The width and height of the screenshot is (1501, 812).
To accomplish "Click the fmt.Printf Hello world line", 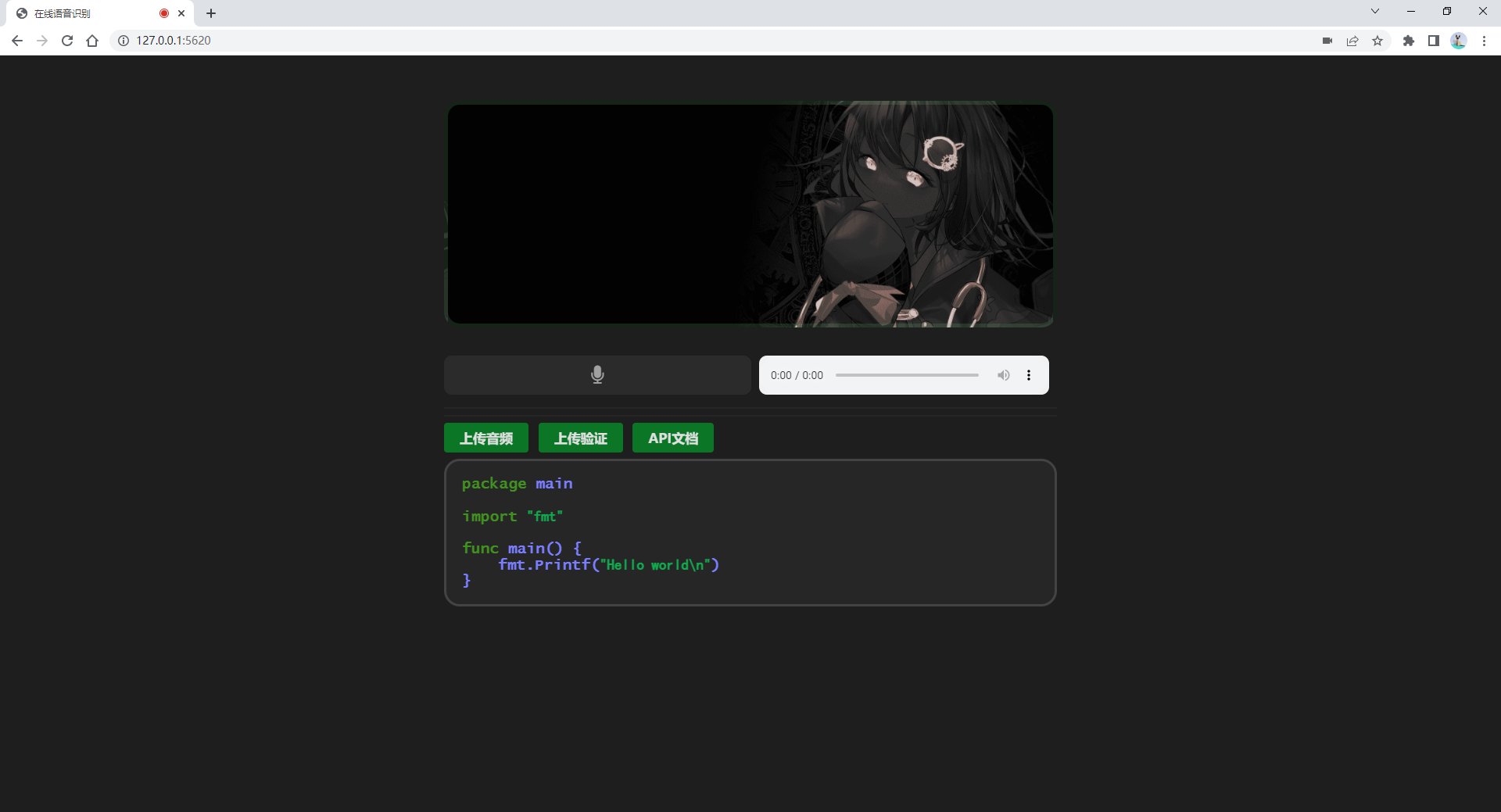I will click(608, 564).
